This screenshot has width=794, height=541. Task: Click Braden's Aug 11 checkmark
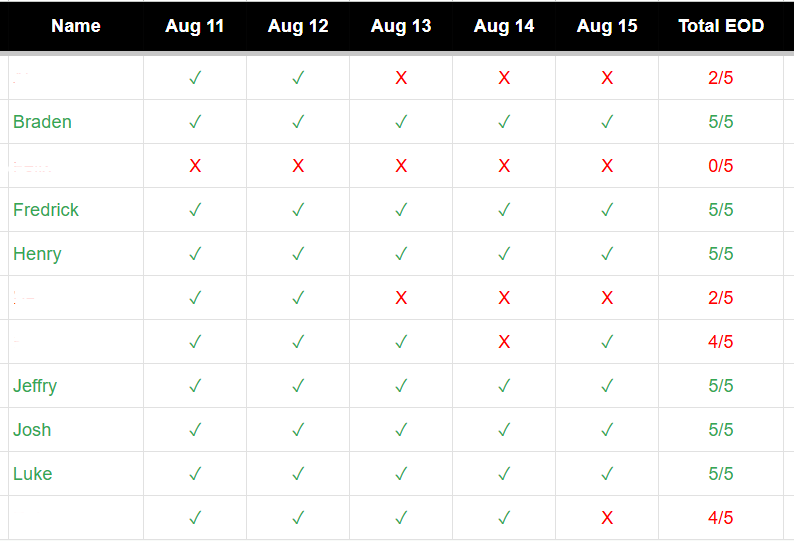[x=195, y=122]
